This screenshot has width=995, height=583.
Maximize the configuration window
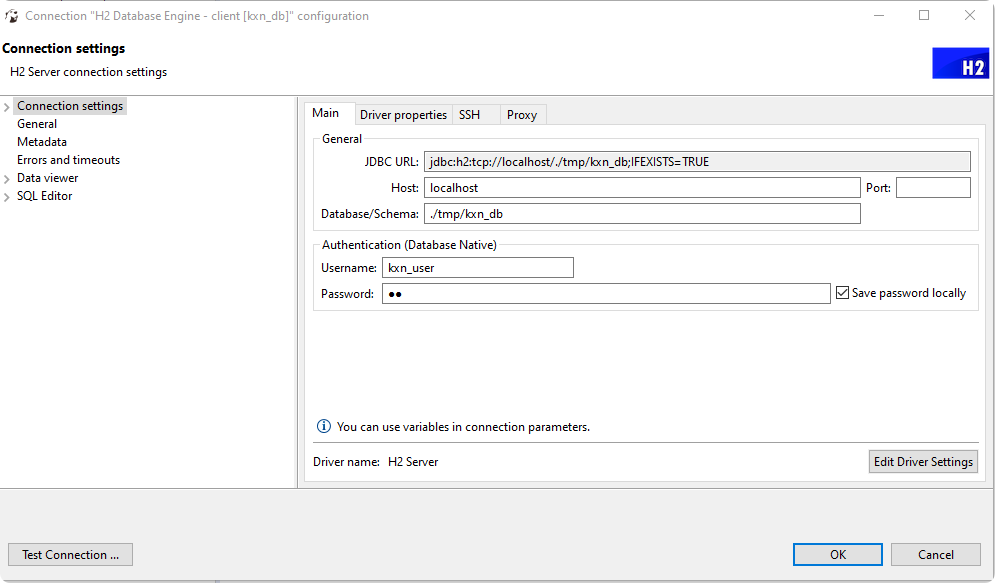pos(924,15)
